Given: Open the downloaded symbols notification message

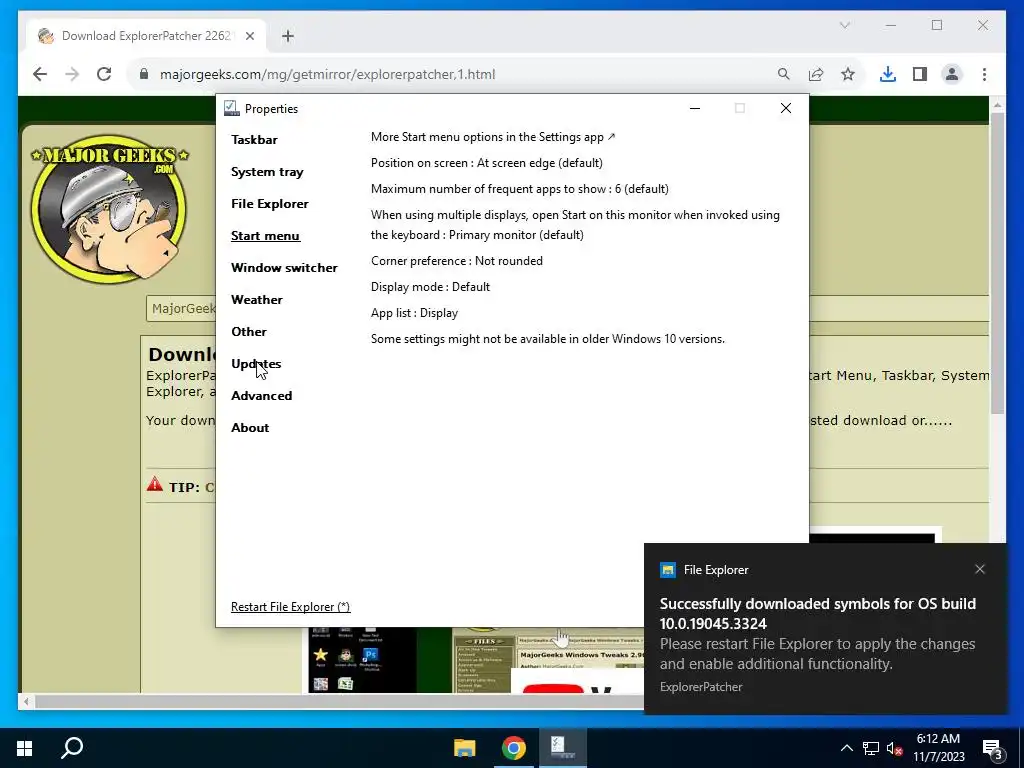Looking at the screenshot, I should (x=818, y=633).
